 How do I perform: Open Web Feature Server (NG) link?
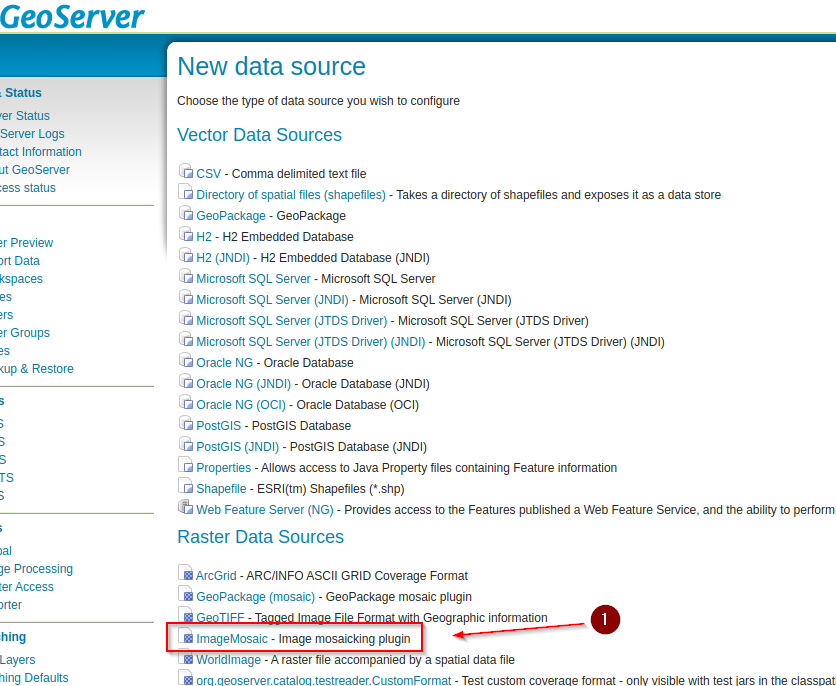click(264, 510)
